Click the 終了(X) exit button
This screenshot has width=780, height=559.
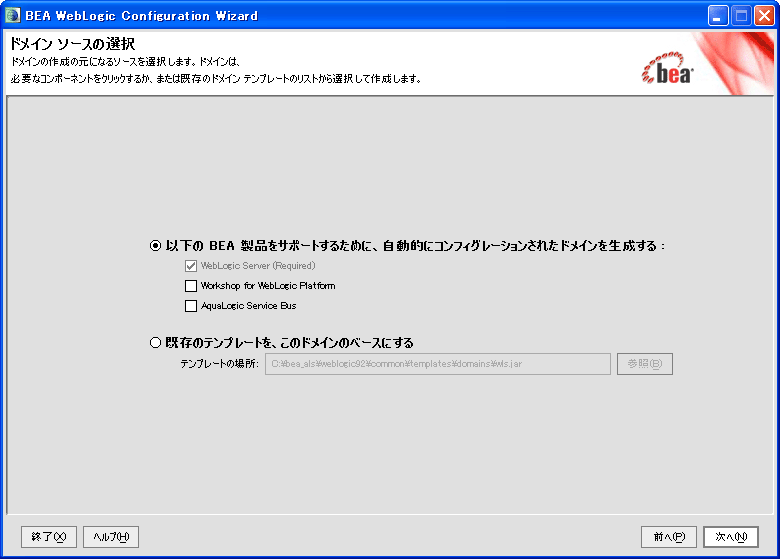point(49,537)
